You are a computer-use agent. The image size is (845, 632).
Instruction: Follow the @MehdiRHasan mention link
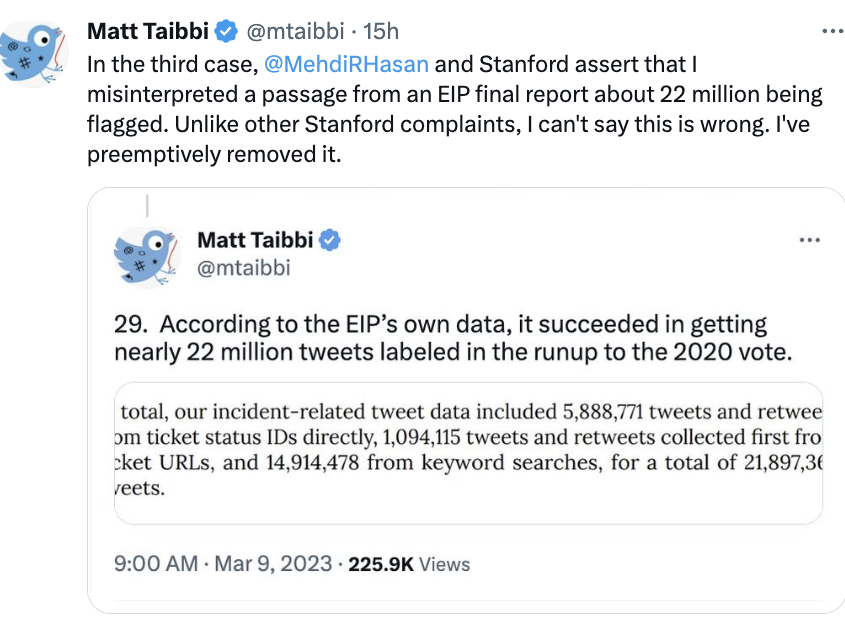point(346,64)
